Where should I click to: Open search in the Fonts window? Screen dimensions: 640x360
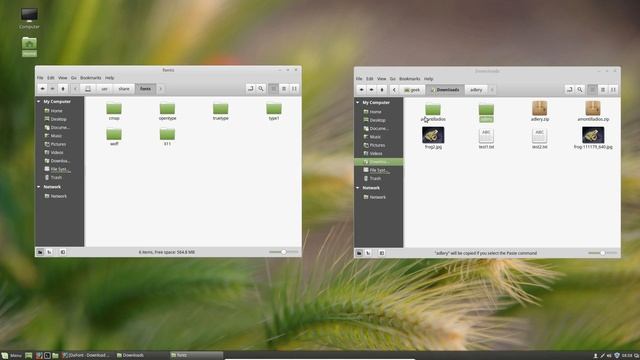click(261, 89)
